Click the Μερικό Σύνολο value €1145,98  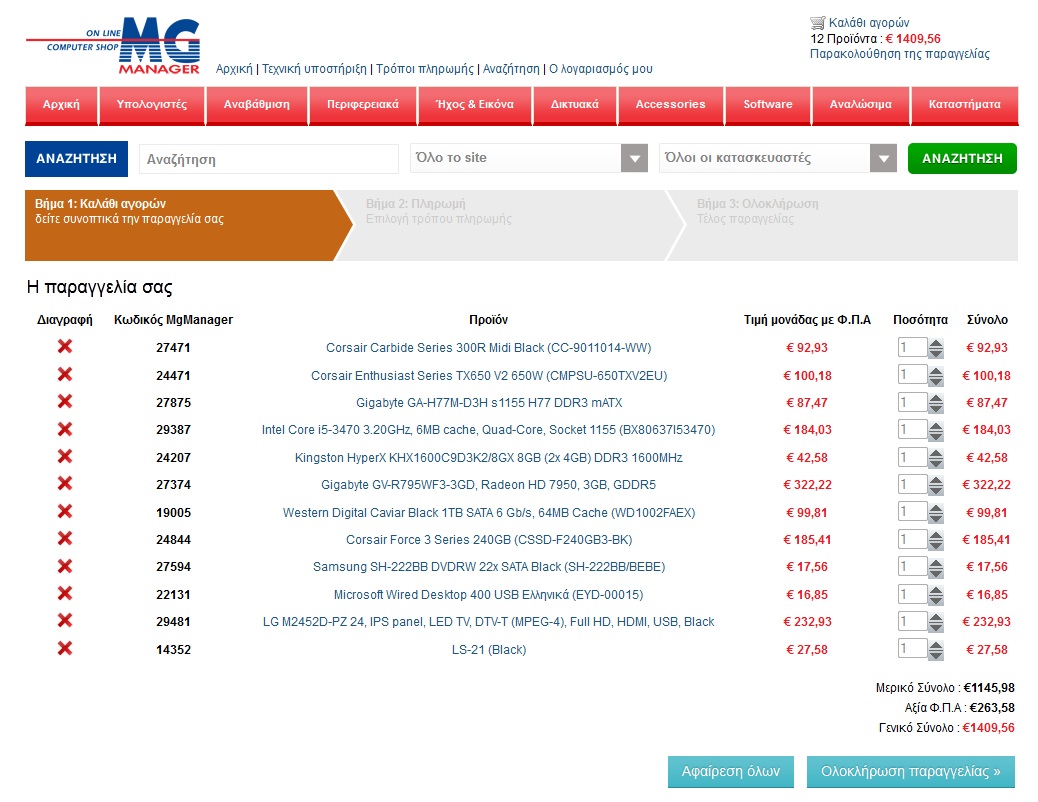pyautogui.click(x=989, y=688)
